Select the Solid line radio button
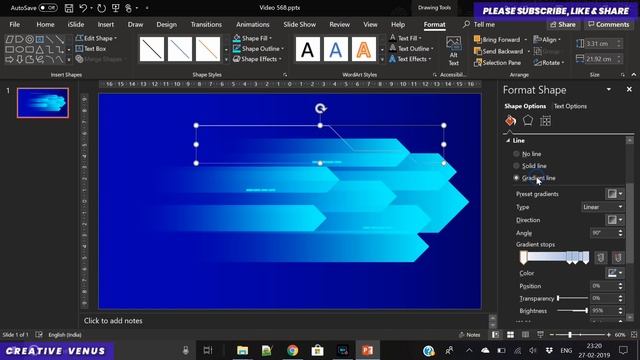640x360 pixels. [x=516, y=166]
